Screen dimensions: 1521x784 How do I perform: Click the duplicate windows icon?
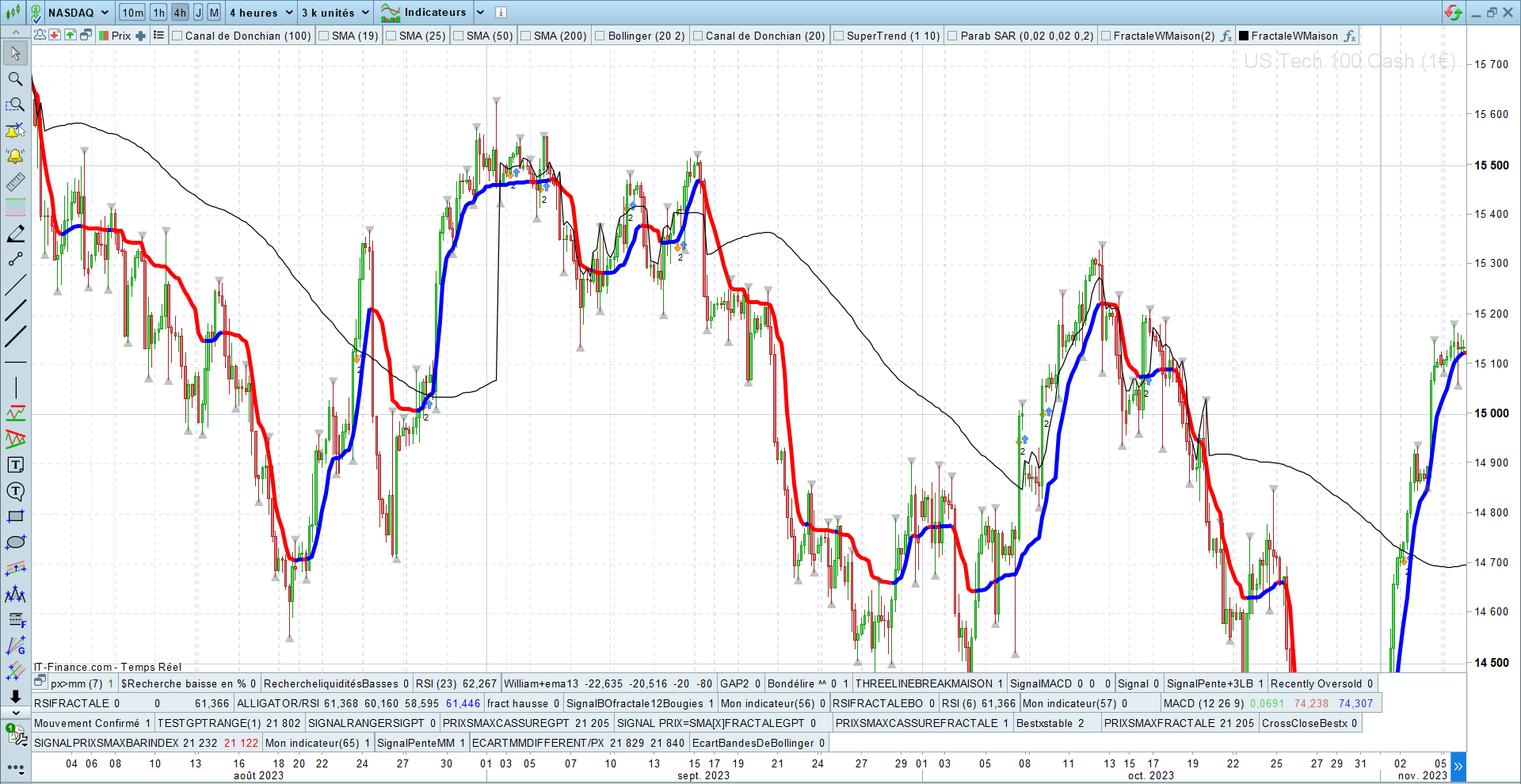coord(86,35)
